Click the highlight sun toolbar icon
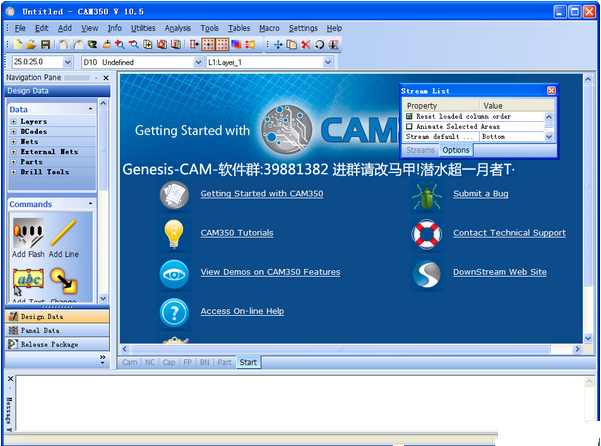The image size is (601, 446). 250,45
